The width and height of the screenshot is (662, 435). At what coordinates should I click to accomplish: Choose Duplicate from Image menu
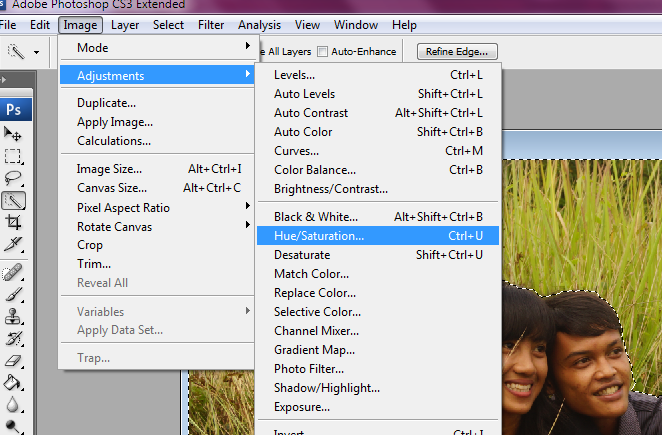(x=157, y=103)
